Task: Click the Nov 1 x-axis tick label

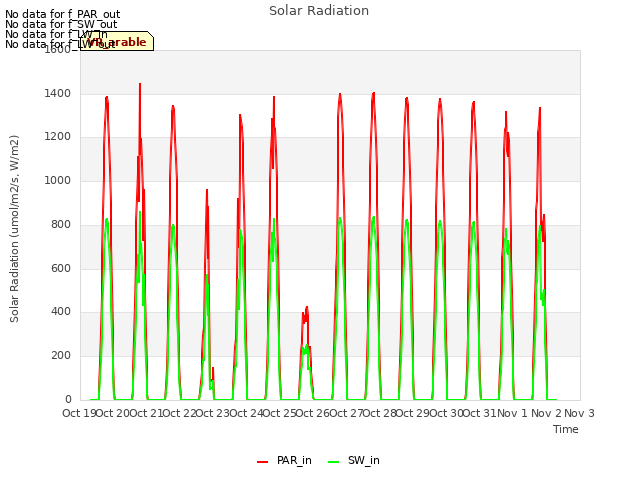Action: (x=512, y=413)
